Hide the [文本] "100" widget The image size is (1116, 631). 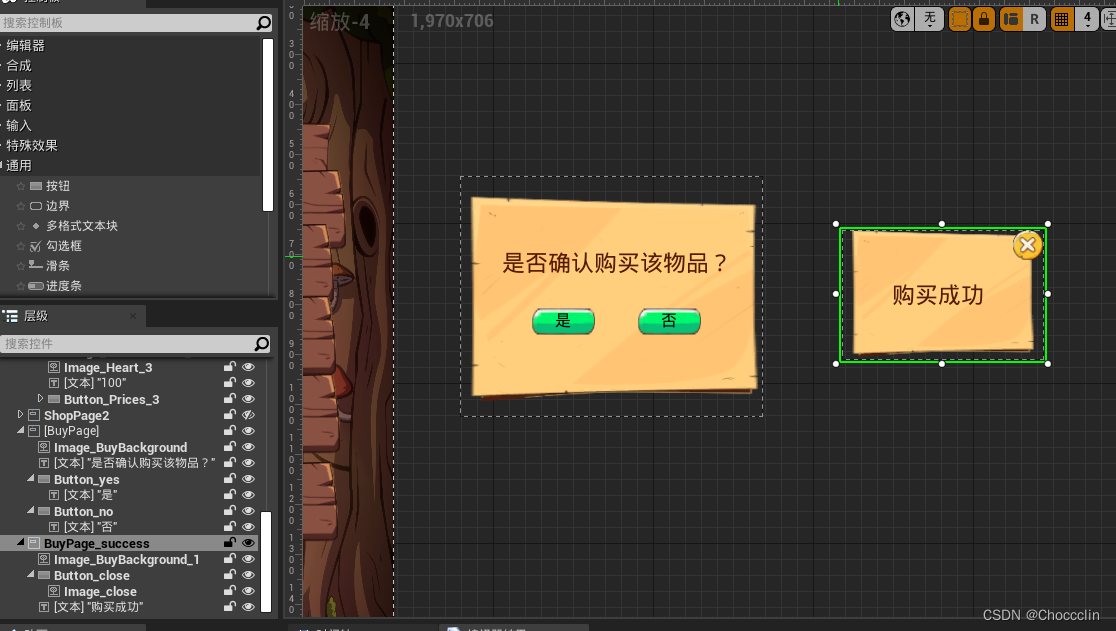(x=248, y=383)
